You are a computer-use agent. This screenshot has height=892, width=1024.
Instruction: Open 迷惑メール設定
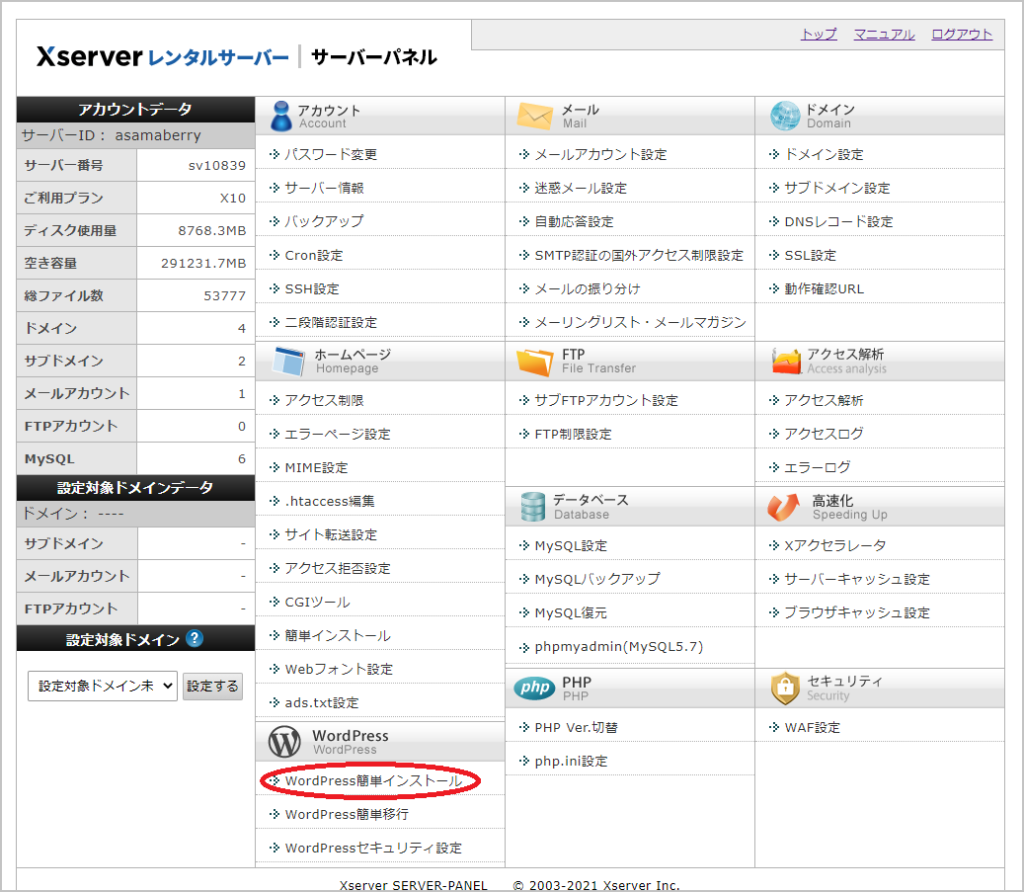(x=581, y=188)
